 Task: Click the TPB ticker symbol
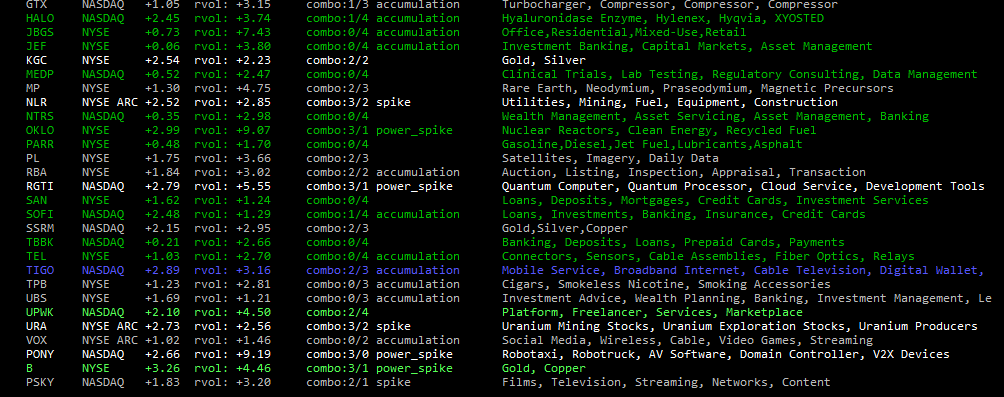pyautogui.click(x=36, y=284)
